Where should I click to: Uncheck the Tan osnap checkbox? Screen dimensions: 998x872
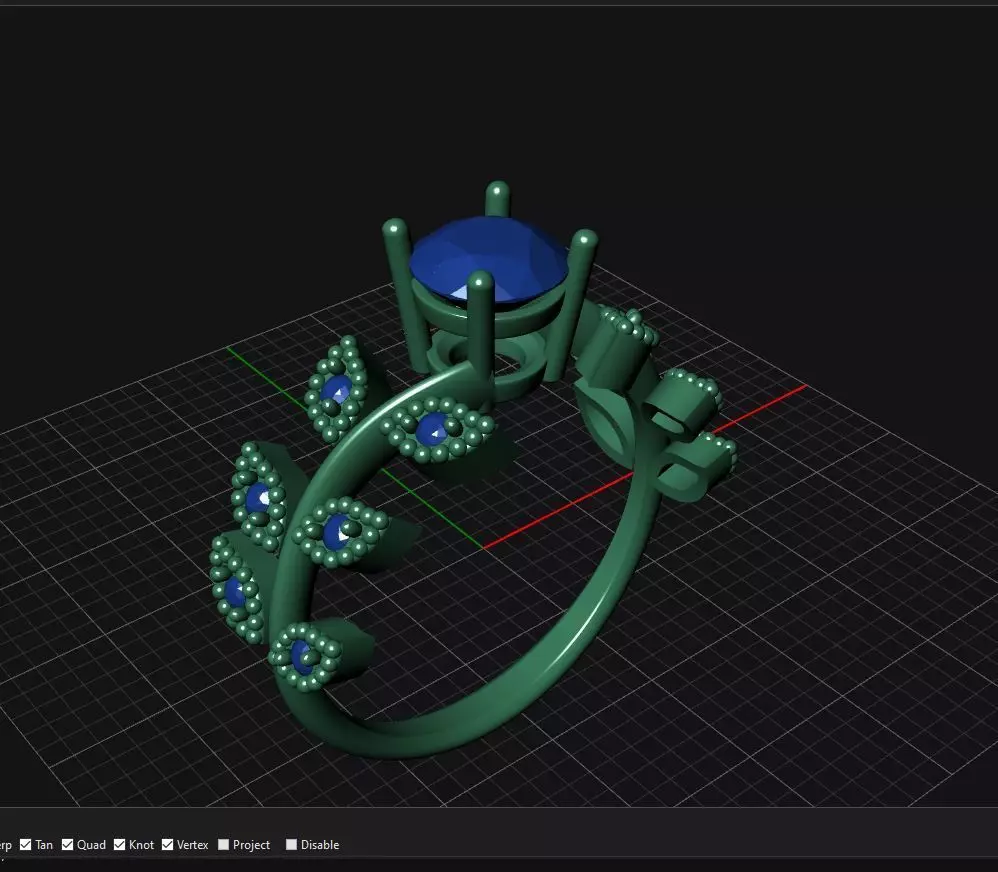(25, 845)
